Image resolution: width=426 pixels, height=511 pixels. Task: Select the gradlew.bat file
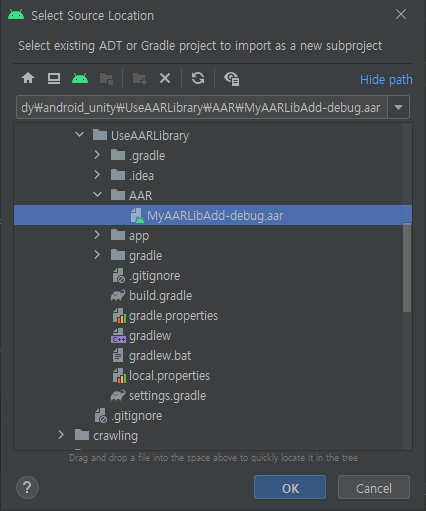click(160, 356)
